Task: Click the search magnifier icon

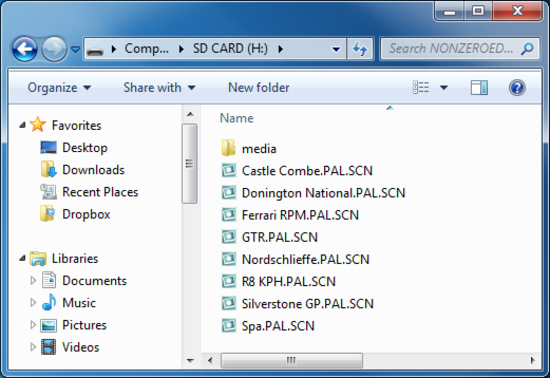Action: click(527, 49)
